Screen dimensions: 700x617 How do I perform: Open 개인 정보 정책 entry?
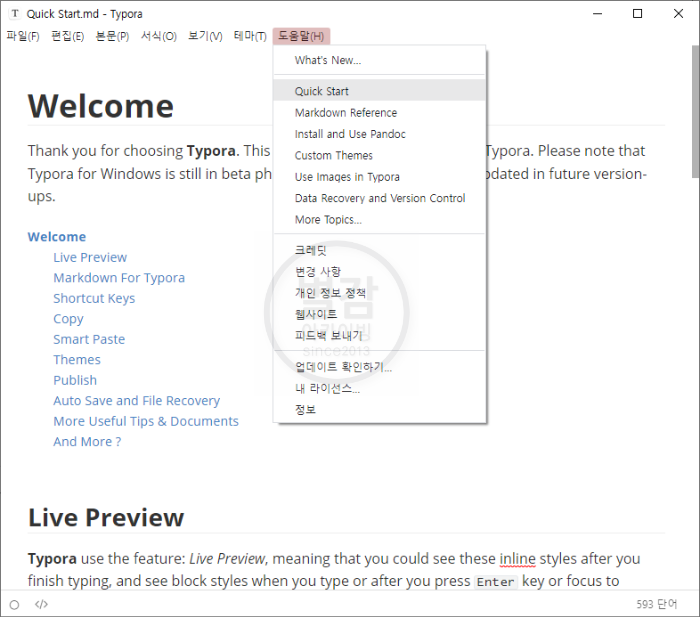[379, 293]
